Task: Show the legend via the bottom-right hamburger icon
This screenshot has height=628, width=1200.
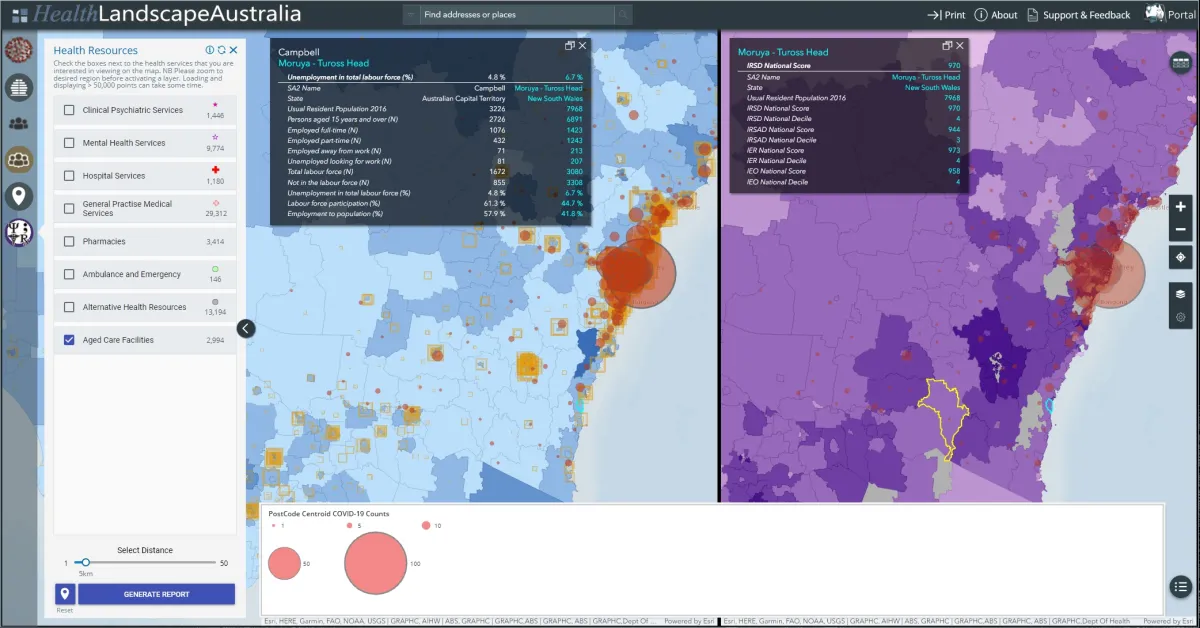Action: click(x=1181, y=587)
